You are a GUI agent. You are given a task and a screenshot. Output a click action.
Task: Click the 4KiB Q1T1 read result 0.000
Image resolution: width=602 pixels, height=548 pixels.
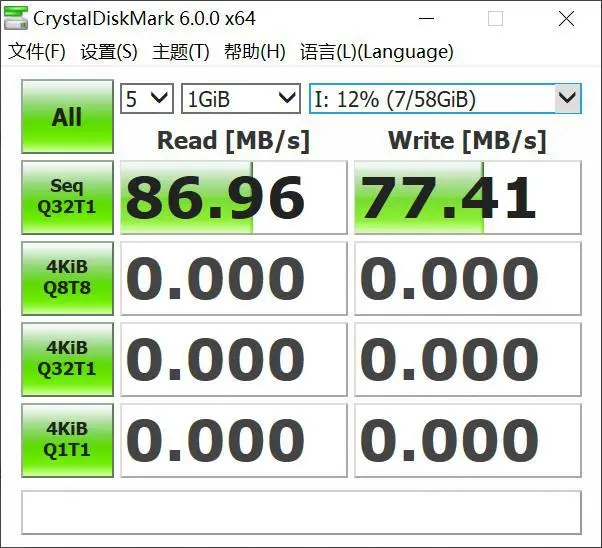[234, 440]
